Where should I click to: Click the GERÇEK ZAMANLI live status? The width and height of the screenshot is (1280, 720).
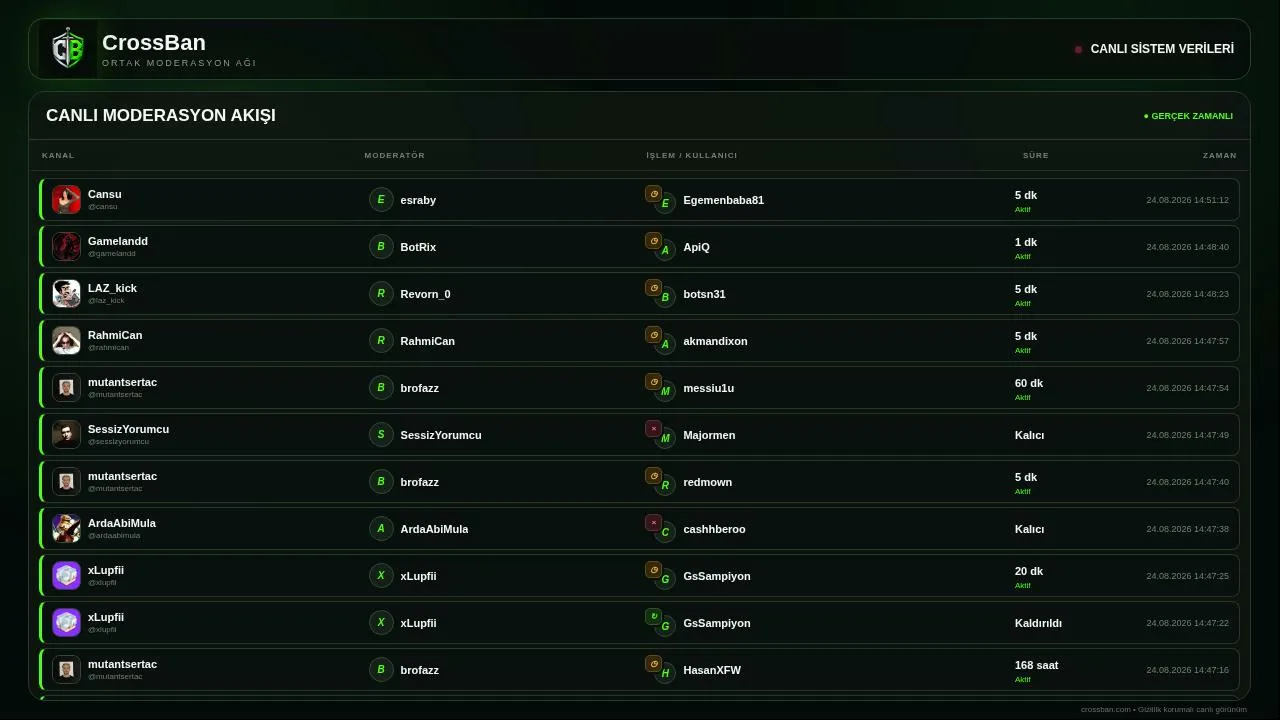1188,116
